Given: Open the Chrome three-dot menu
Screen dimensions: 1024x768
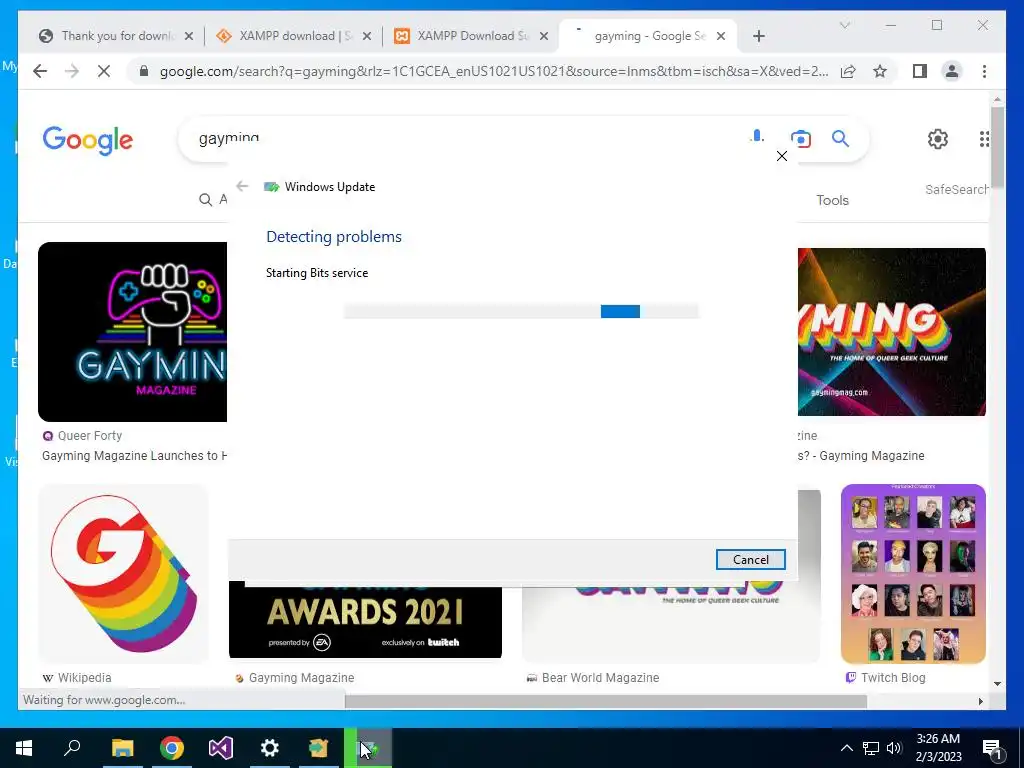Looking at the screenshot, I should click(984, 71).
